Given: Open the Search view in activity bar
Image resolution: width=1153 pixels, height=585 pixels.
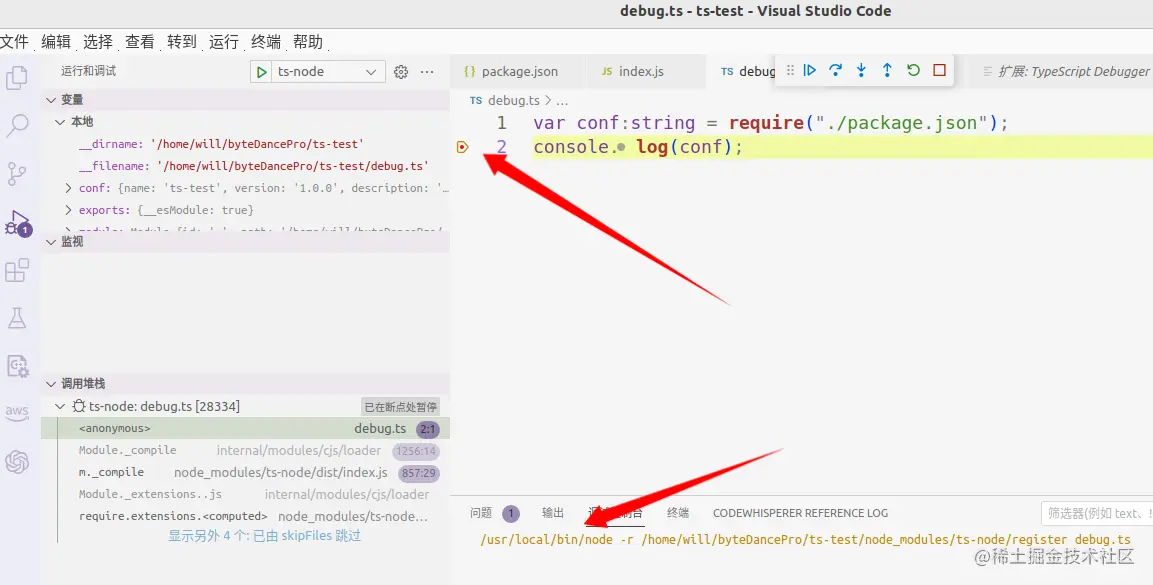Looking at the screenshot, I should tap(17, 125).
